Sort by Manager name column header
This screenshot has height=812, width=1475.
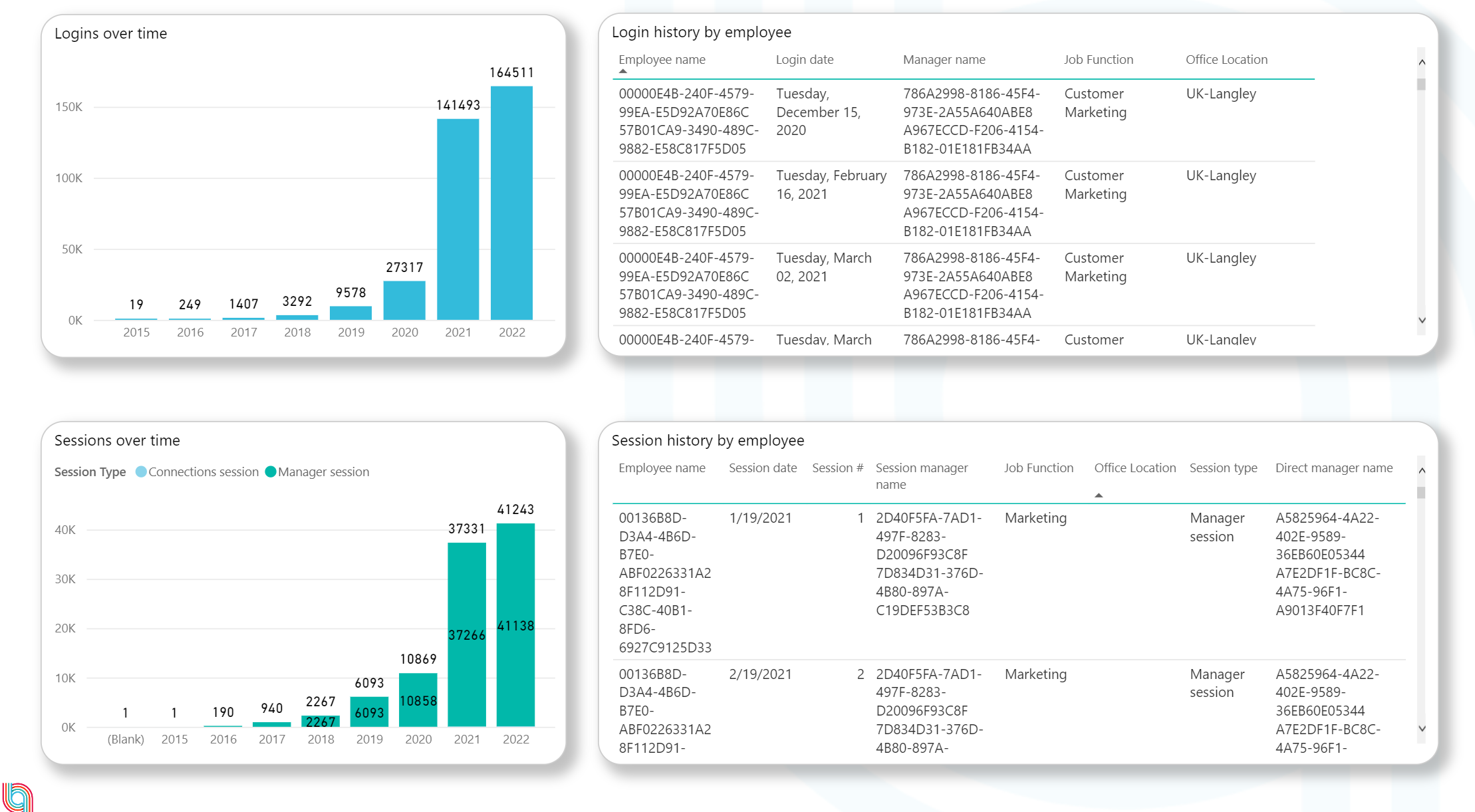pyautogui.click(x=944, y=59)
